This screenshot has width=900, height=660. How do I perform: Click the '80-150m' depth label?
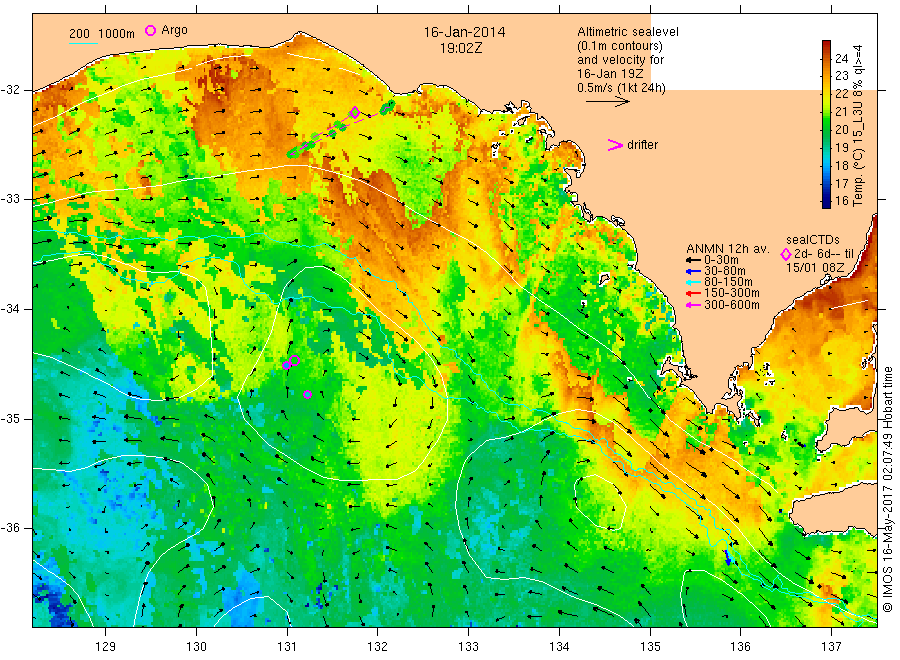728,282
